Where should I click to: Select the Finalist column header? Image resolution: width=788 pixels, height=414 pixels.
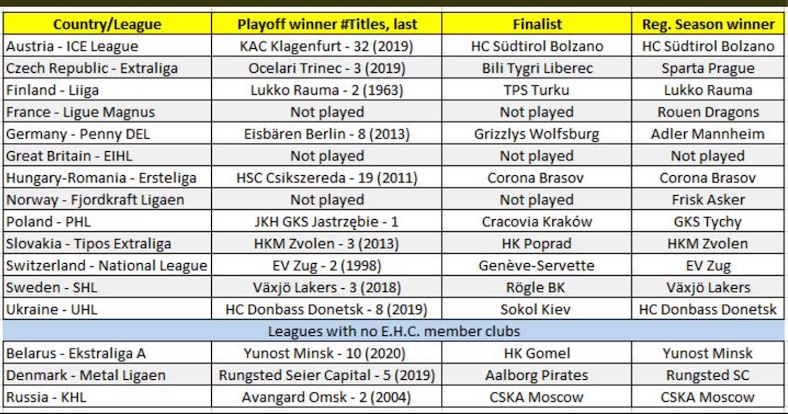coord(537,24)
